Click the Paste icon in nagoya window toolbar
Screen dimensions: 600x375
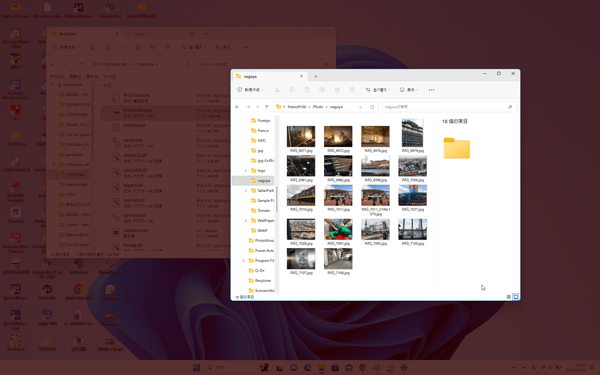coord(307,90)
